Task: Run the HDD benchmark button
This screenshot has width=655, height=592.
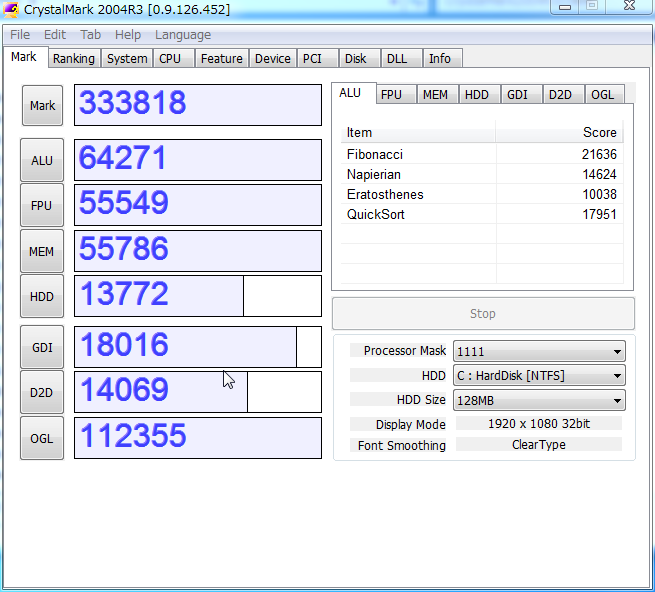Action: [42, 297]
